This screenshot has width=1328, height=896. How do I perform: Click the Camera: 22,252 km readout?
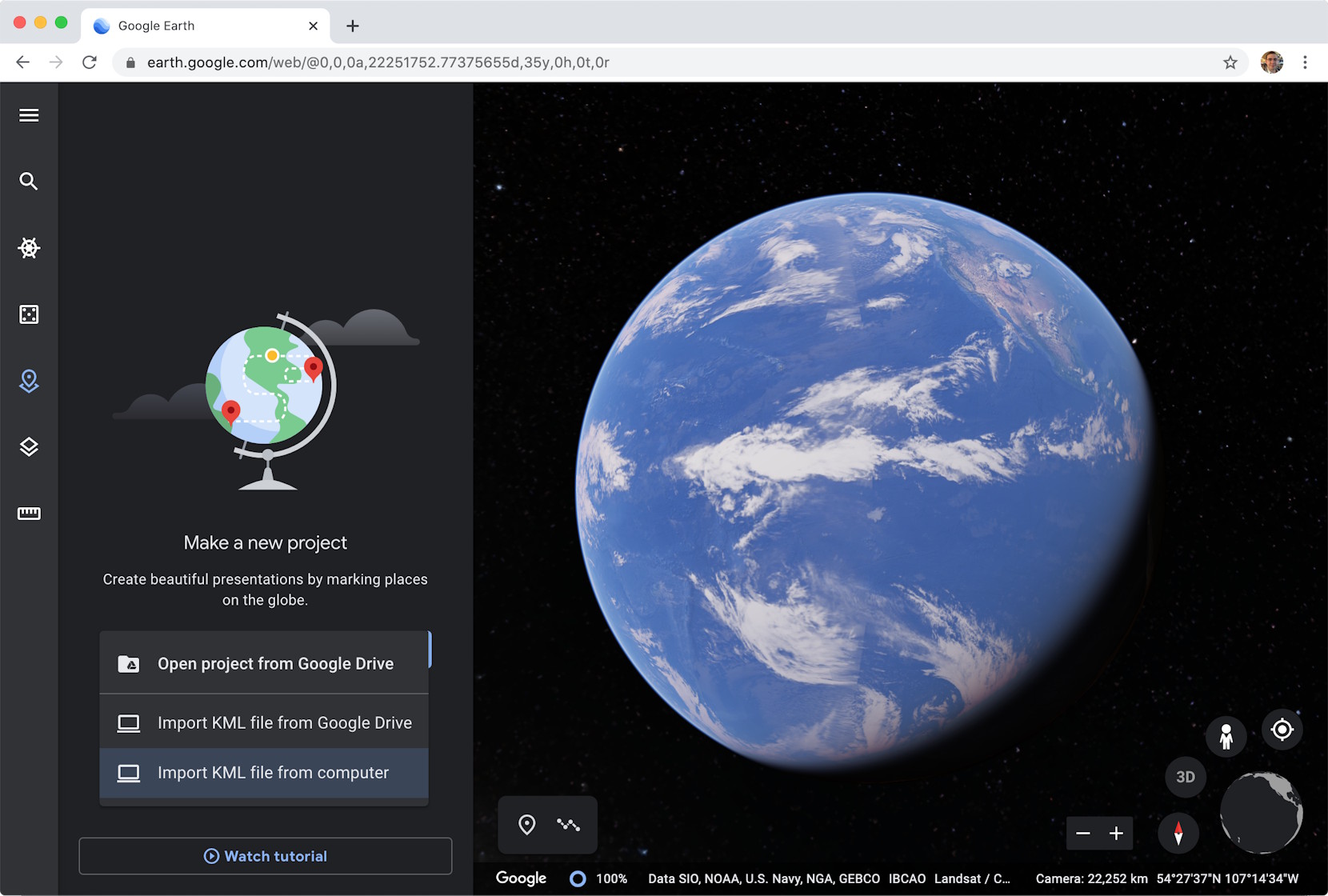click(x=1091, y=878)
